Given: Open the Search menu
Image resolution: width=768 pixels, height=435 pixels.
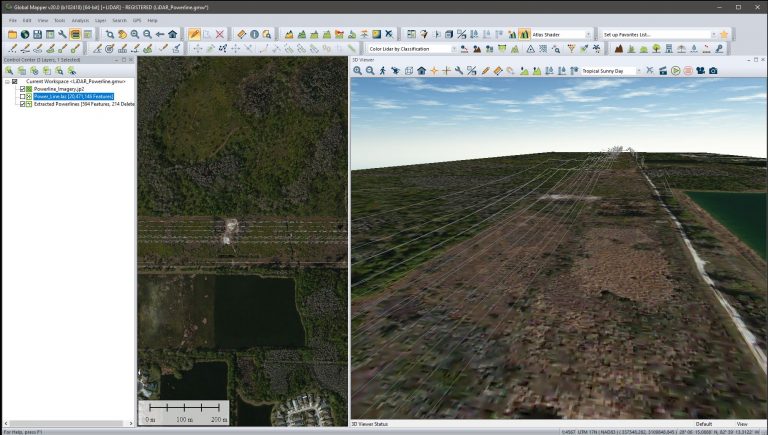Looking at the screenshot, I should (120, 21).
